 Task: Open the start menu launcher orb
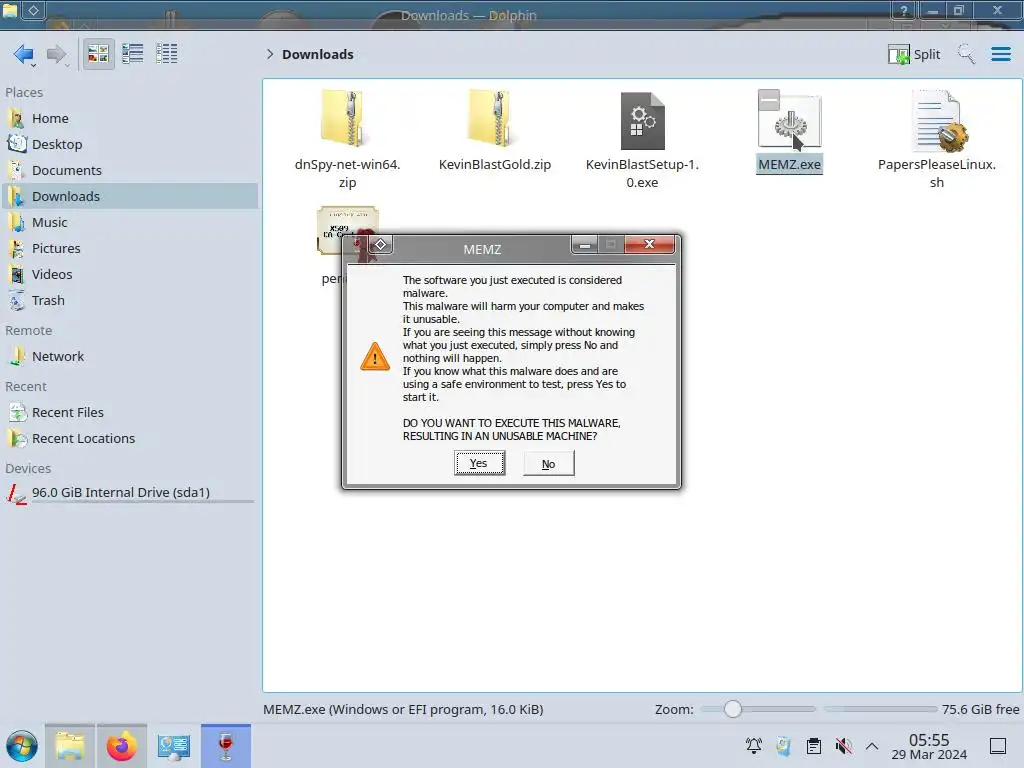[x=22, y=746]
